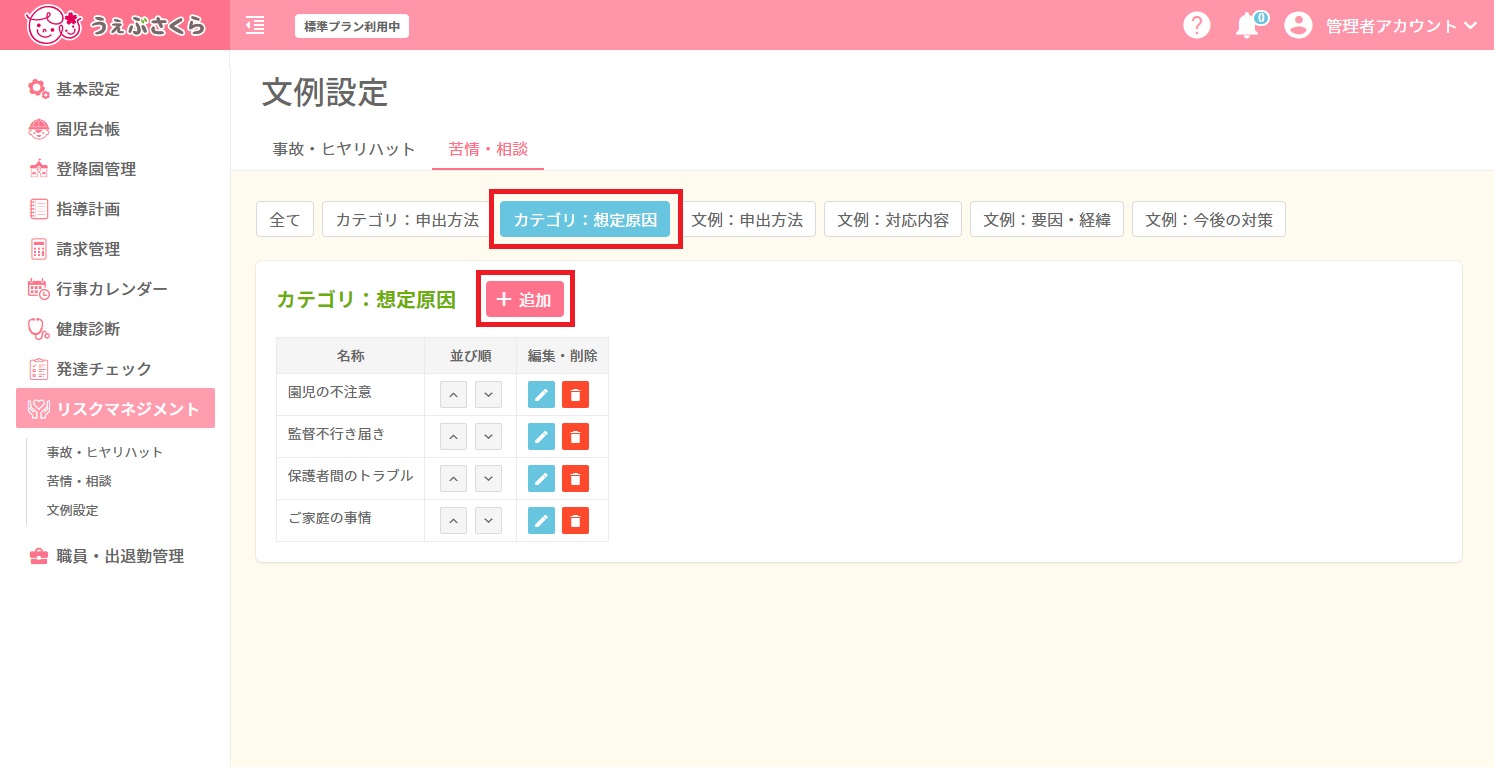Click the うぇぶさくら logo

[115, 25]
